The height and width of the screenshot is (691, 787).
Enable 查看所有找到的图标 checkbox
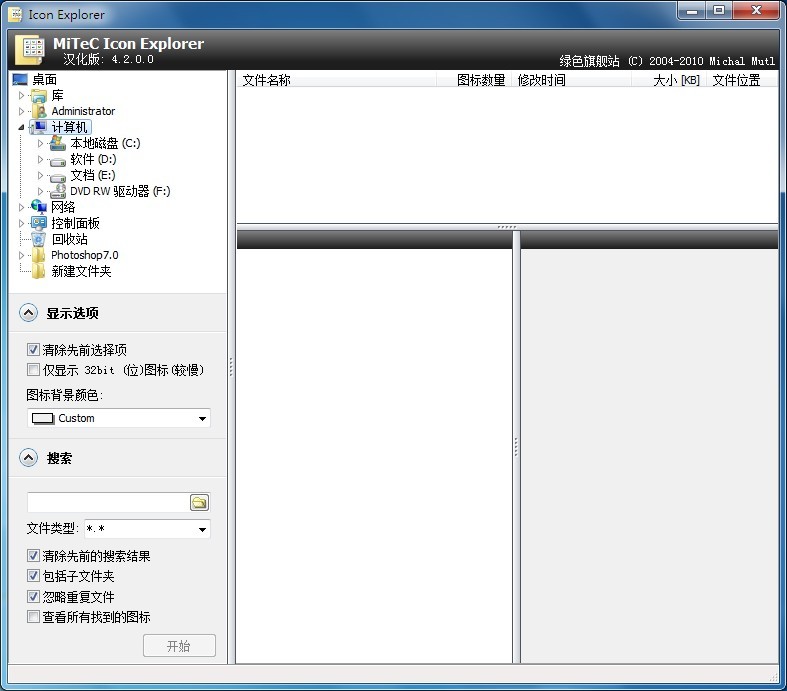click(34, 617)
